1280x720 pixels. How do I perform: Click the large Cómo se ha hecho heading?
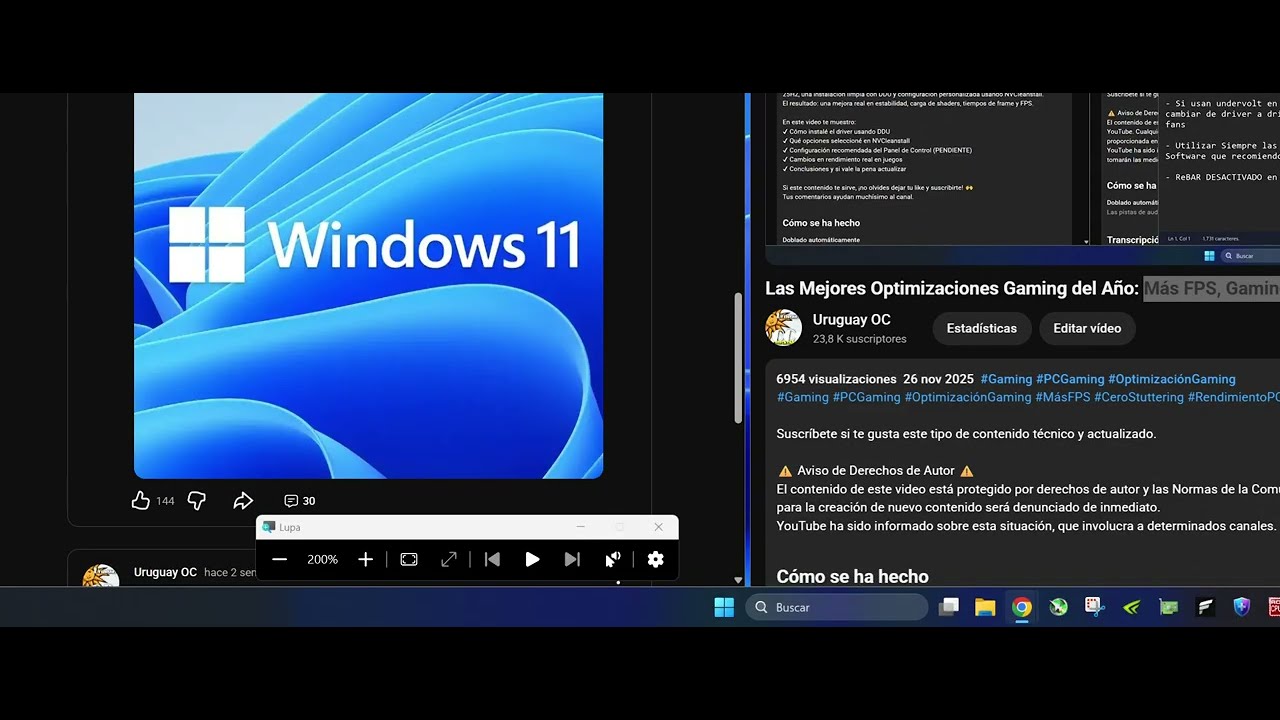tap(852, 577)
